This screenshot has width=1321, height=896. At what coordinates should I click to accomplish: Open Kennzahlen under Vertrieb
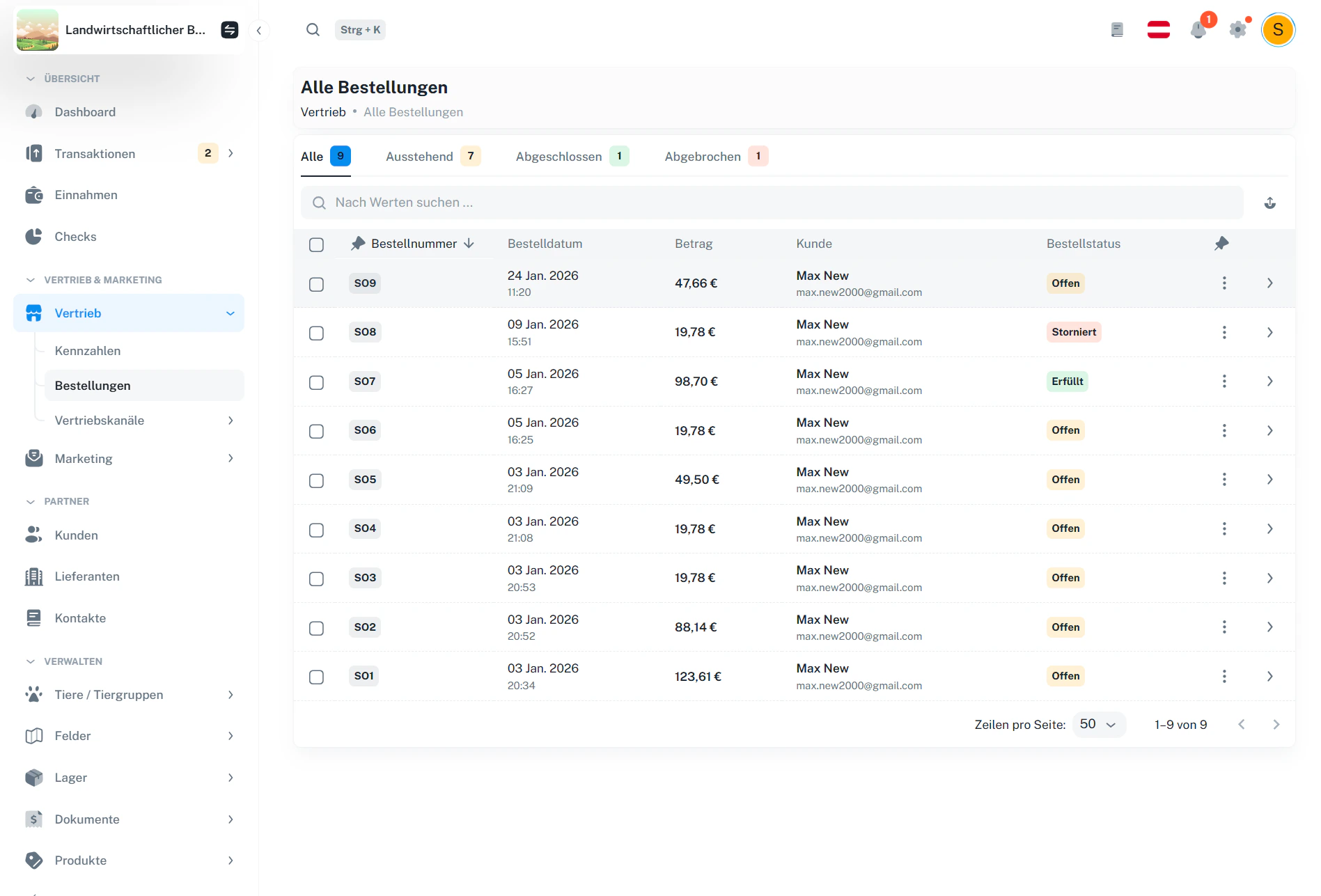pos(144,351)
